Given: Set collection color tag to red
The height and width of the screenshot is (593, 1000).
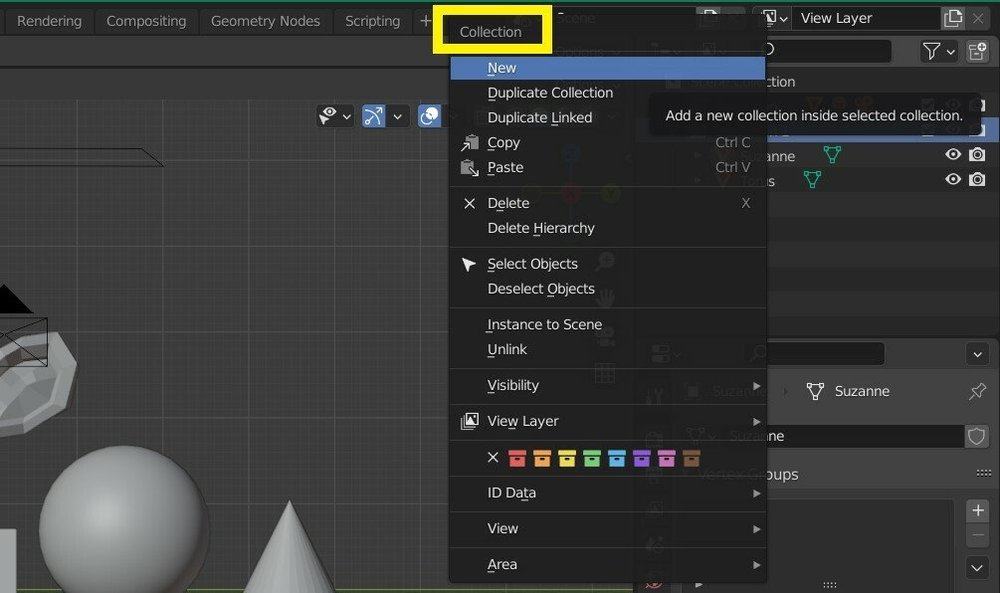Looking at the screenshot, I should point(517,458).
